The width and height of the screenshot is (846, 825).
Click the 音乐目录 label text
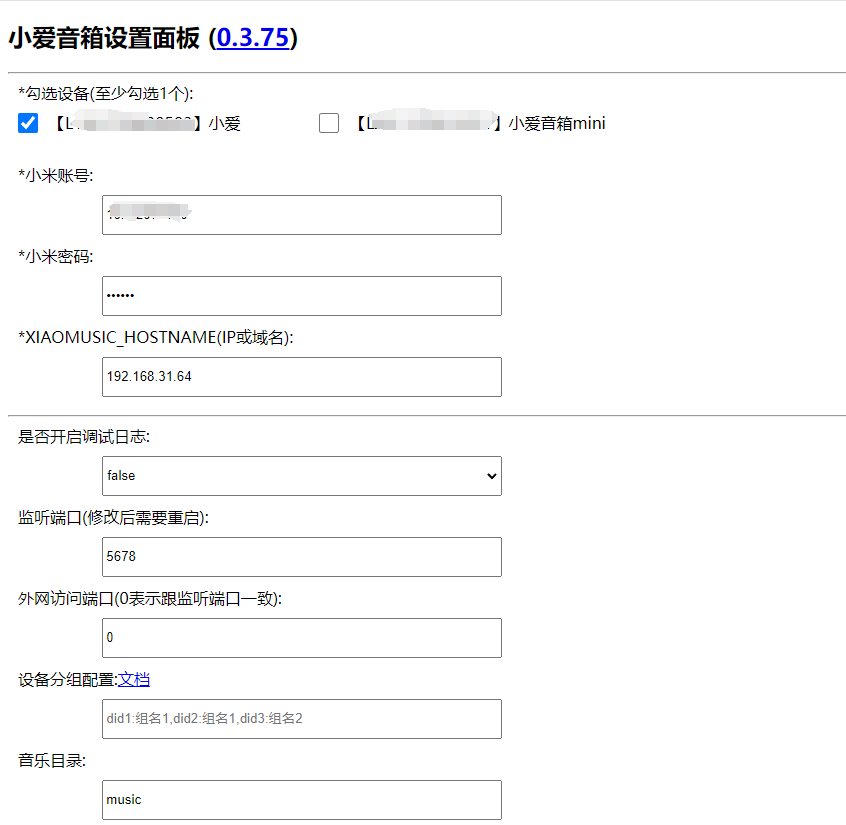click(x=52, y=760)
